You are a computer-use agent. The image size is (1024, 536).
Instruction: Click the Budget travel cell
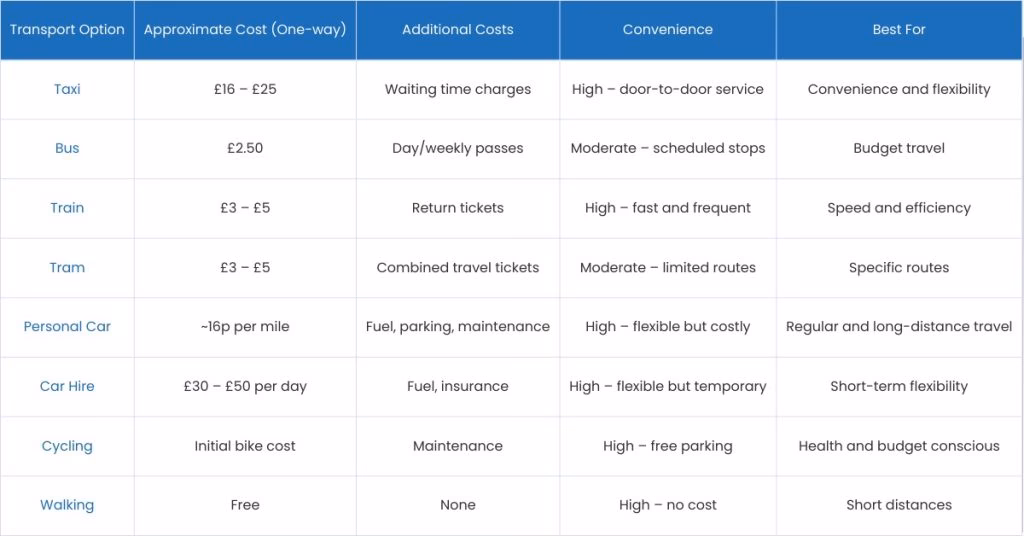(899, 148)
